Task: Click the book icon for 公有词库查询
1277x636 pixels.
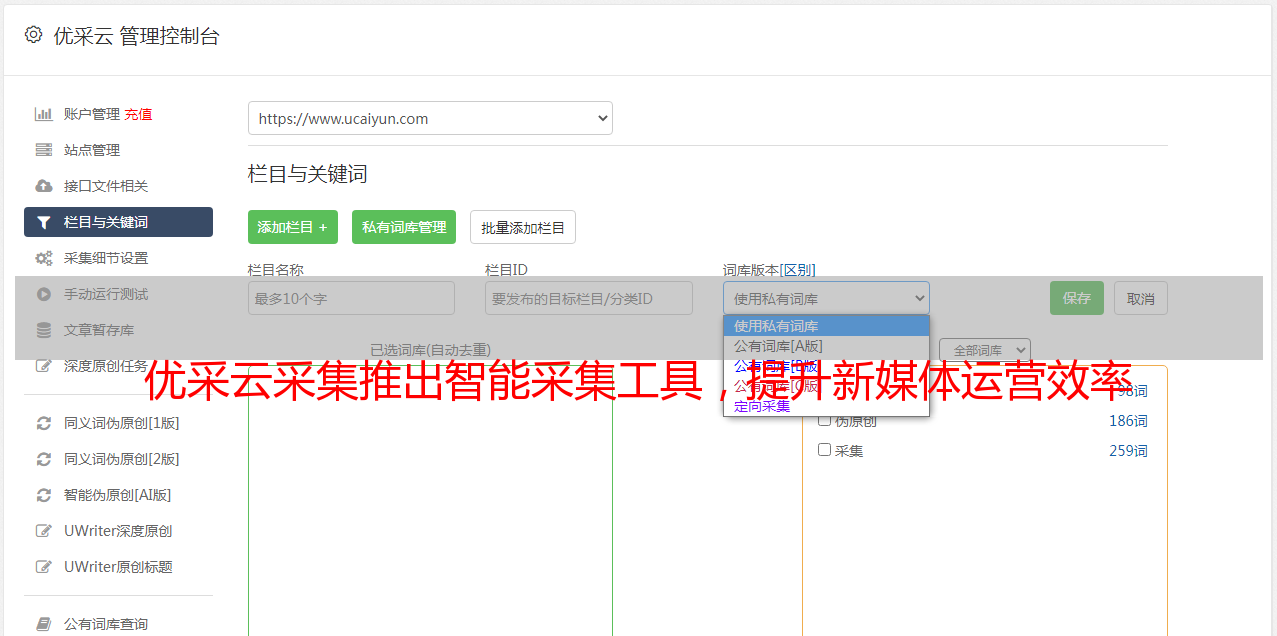Action: click(44, 624)
